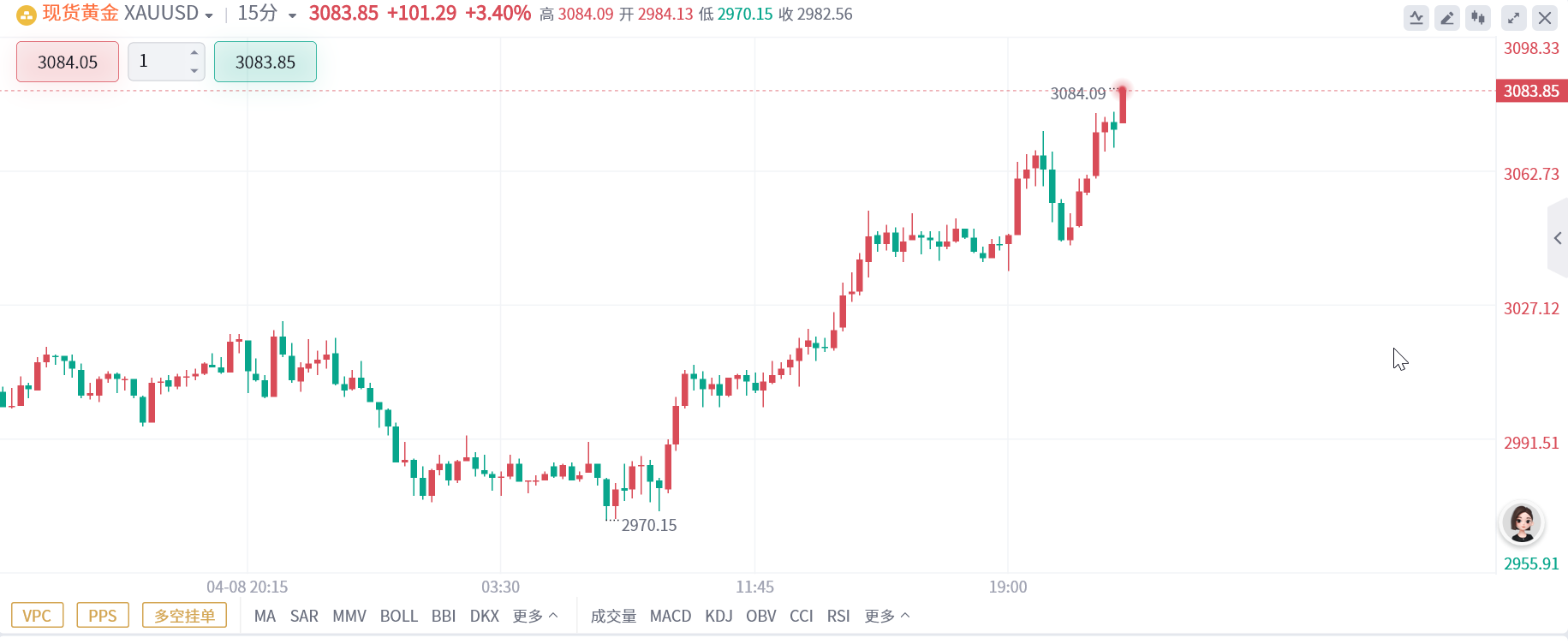Open the 15分 timeframe dropdown

(x=292, y=15)
